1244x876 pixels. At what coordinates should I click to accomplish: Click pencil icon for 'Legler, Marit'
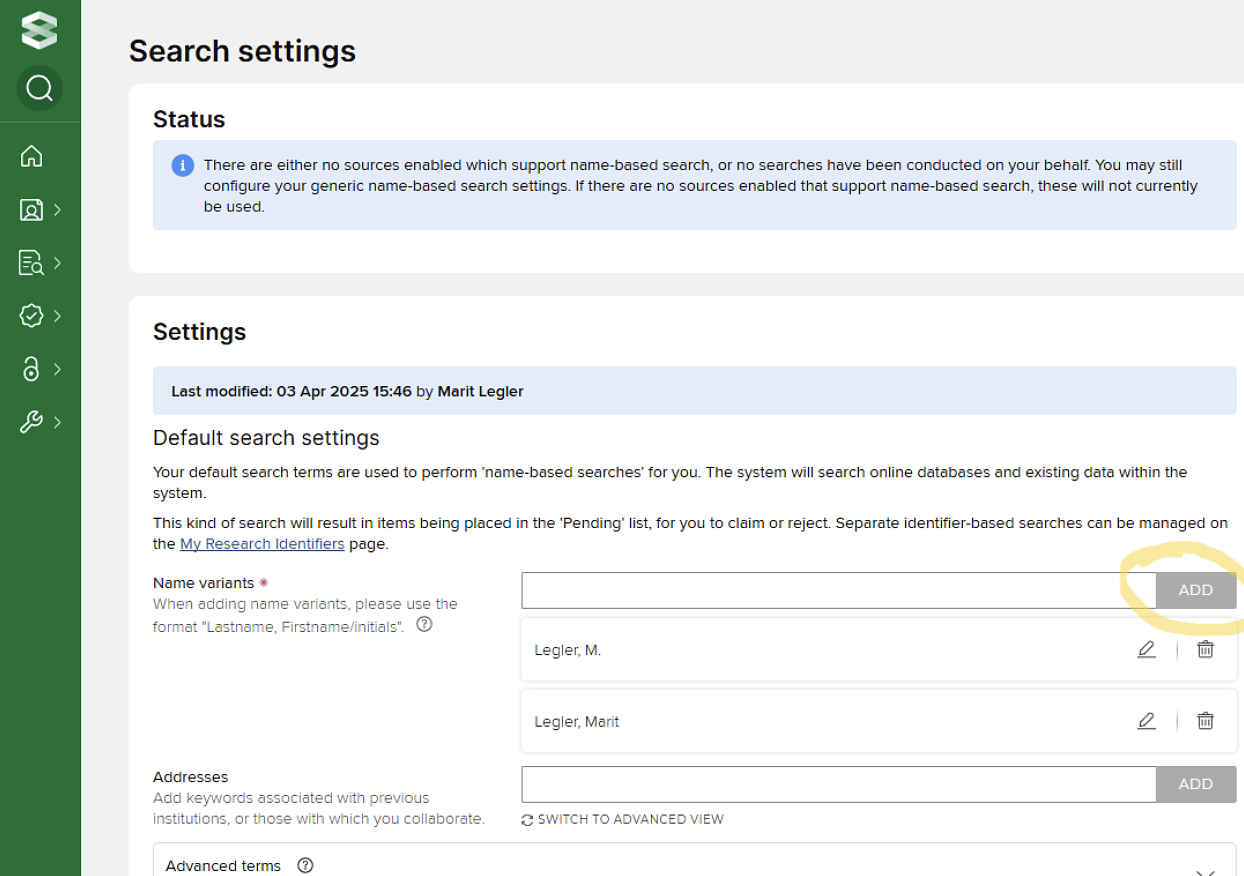[1146, 721]
